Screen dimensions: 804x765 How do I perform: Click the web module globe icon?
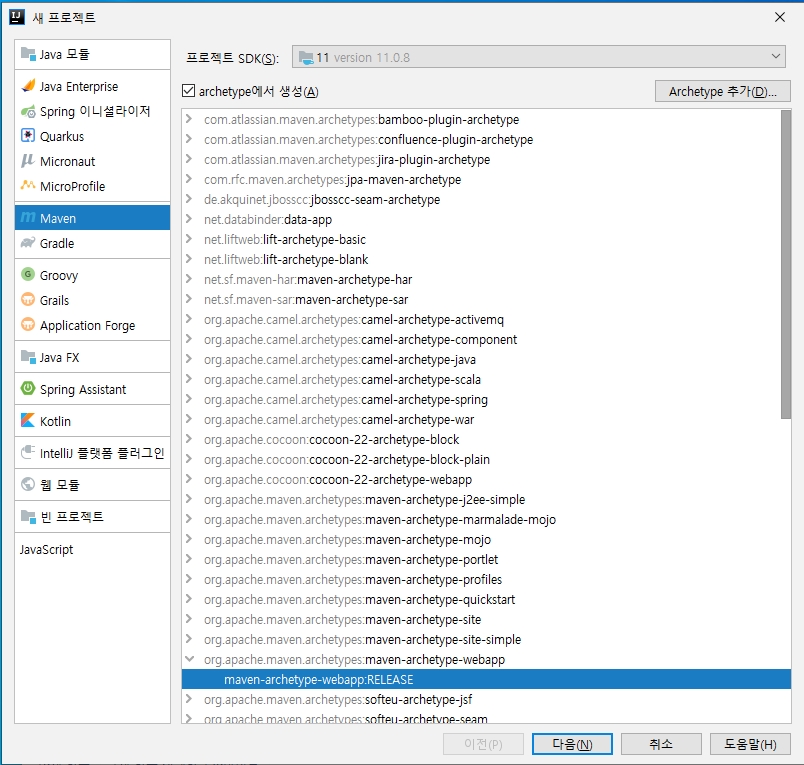pos(28,484)
